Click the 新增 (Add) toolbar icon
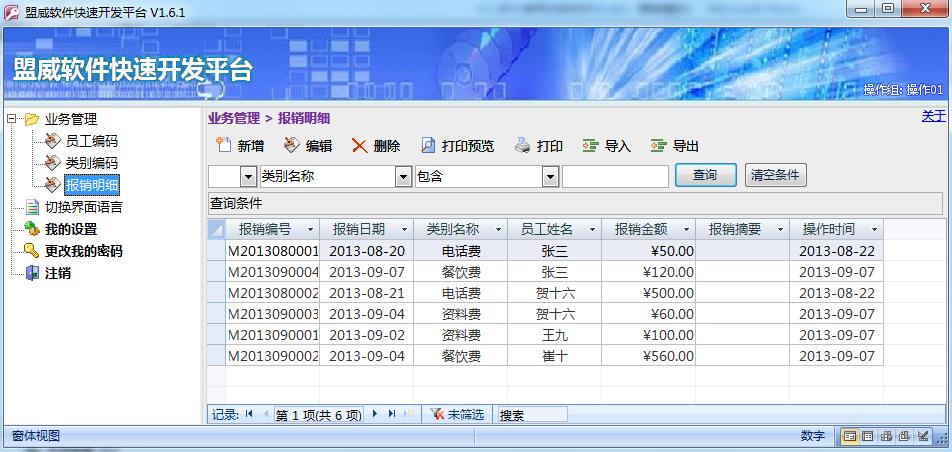Viewport: 952px width, 452px height. pyautogui.click(x=224, y=146)
